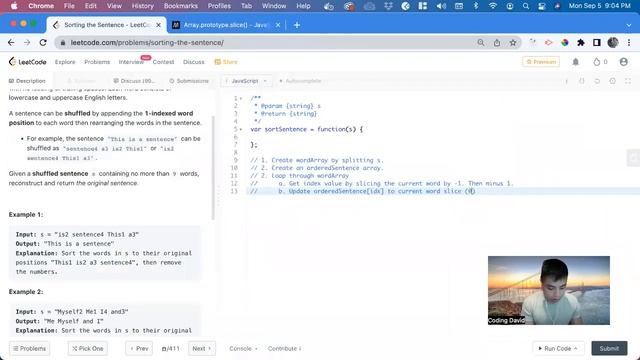
Task: Go to Problems in LeetCode top nav
Action: click(97, 62)
